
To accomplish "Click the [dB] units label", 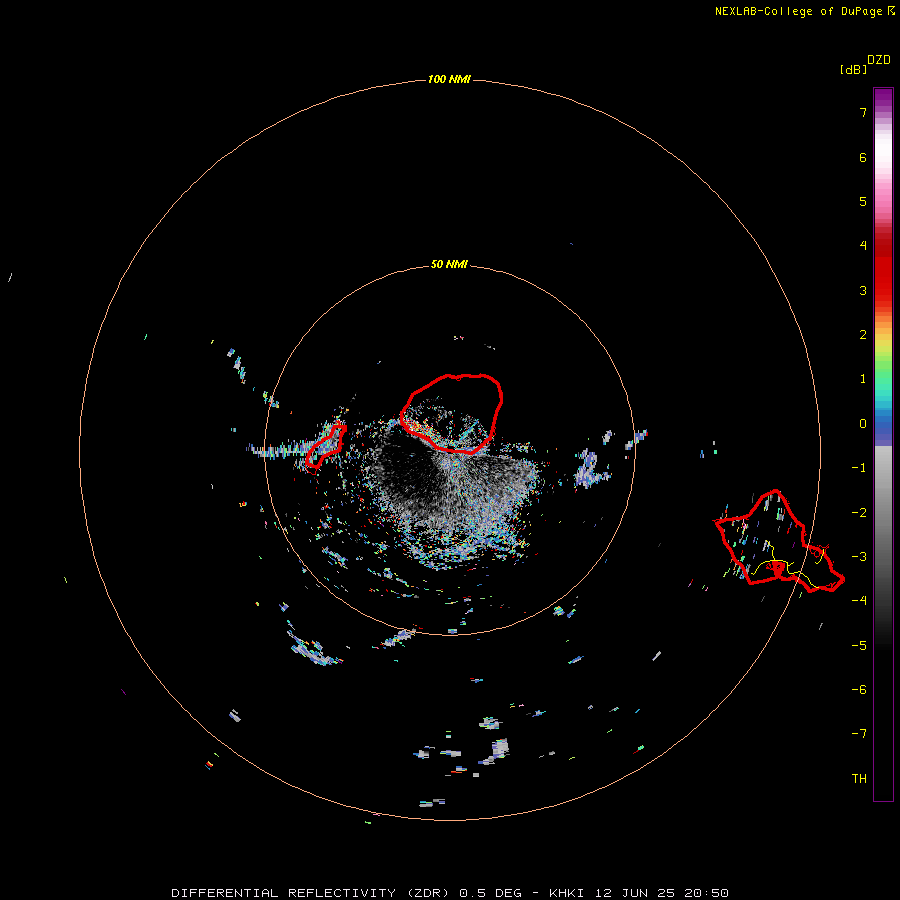I will (853, 70).
